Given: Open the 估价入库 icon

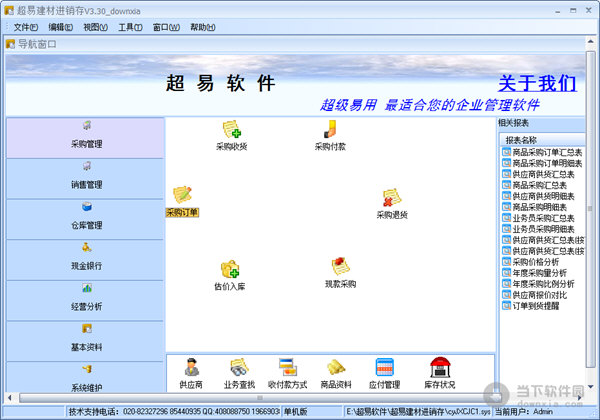Looking at the screenshot, I should click(x=230, y=269).
